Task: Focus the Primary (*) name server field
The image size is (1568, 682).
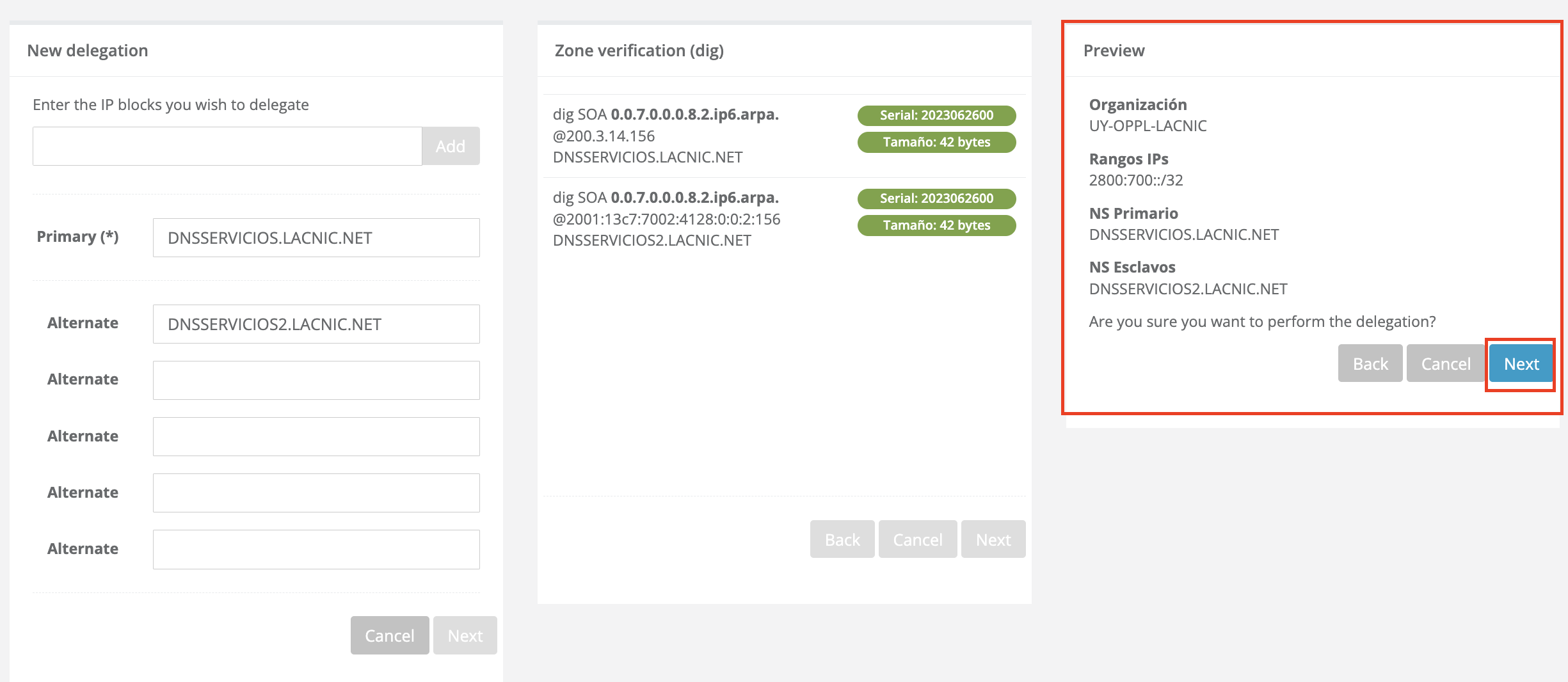Action: (316, 238)
